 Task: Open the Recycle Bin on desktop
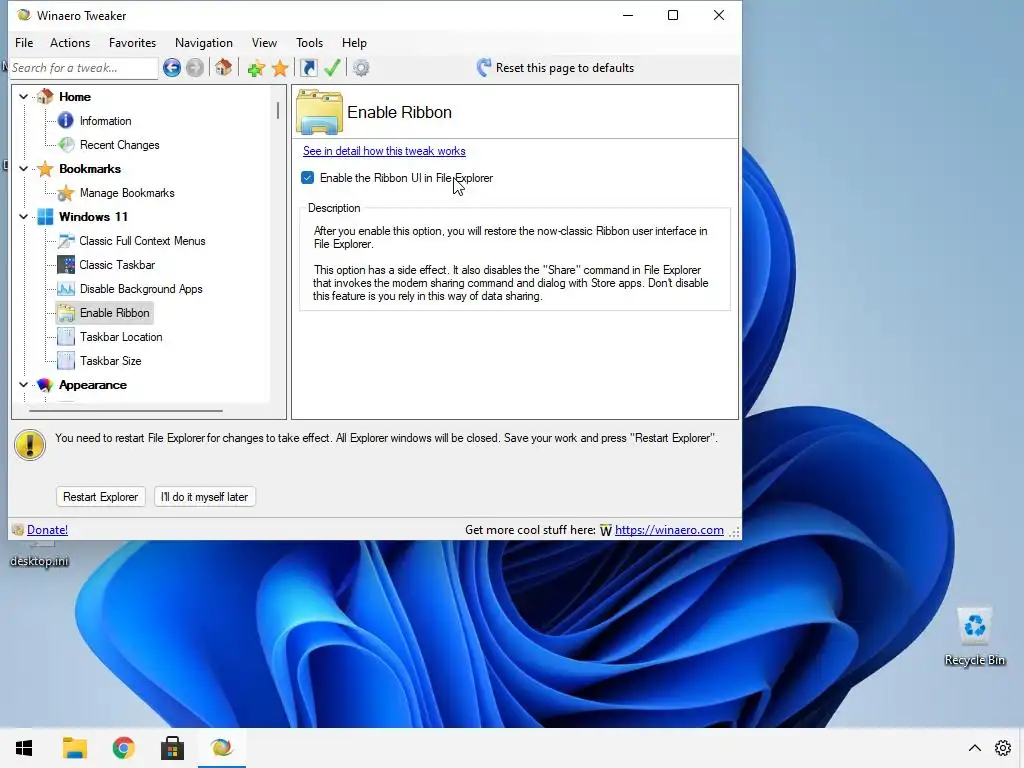click(x=974, y=637)
